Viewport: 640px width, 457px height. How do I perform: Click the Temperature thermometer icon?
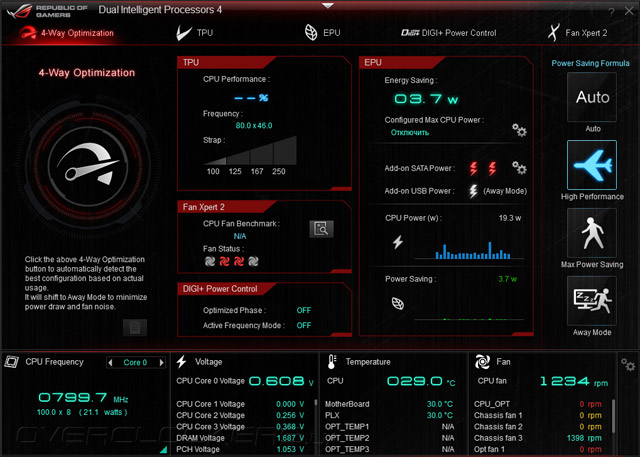(332, 362)
